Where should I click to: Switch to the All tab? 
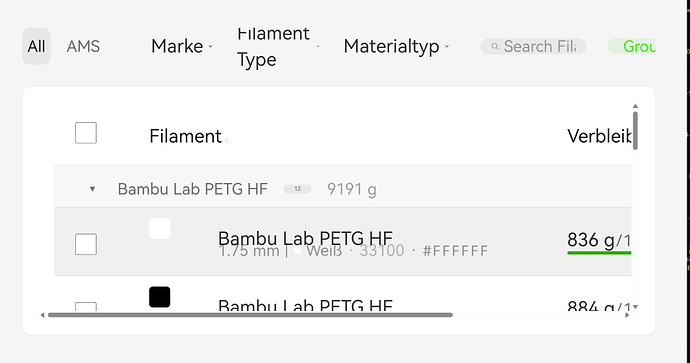(37, 46)
